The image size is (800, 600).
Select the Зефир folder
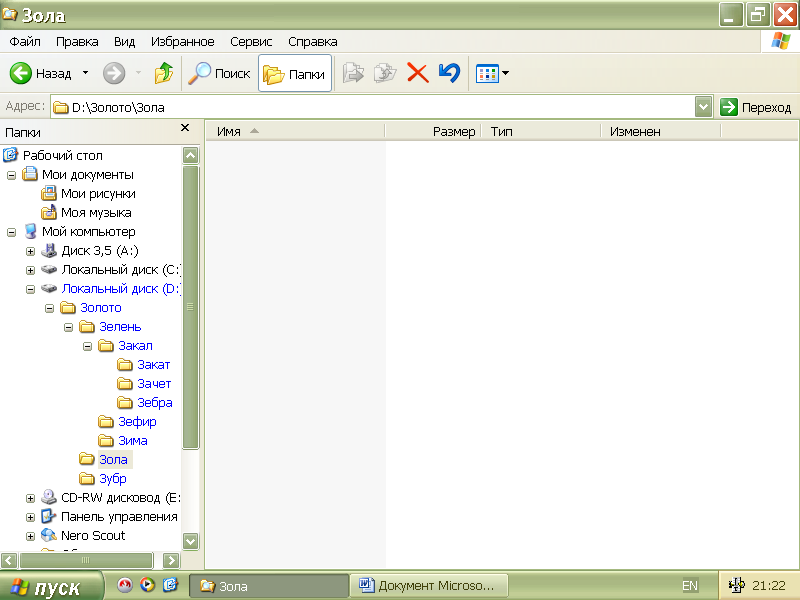(137, 421)
